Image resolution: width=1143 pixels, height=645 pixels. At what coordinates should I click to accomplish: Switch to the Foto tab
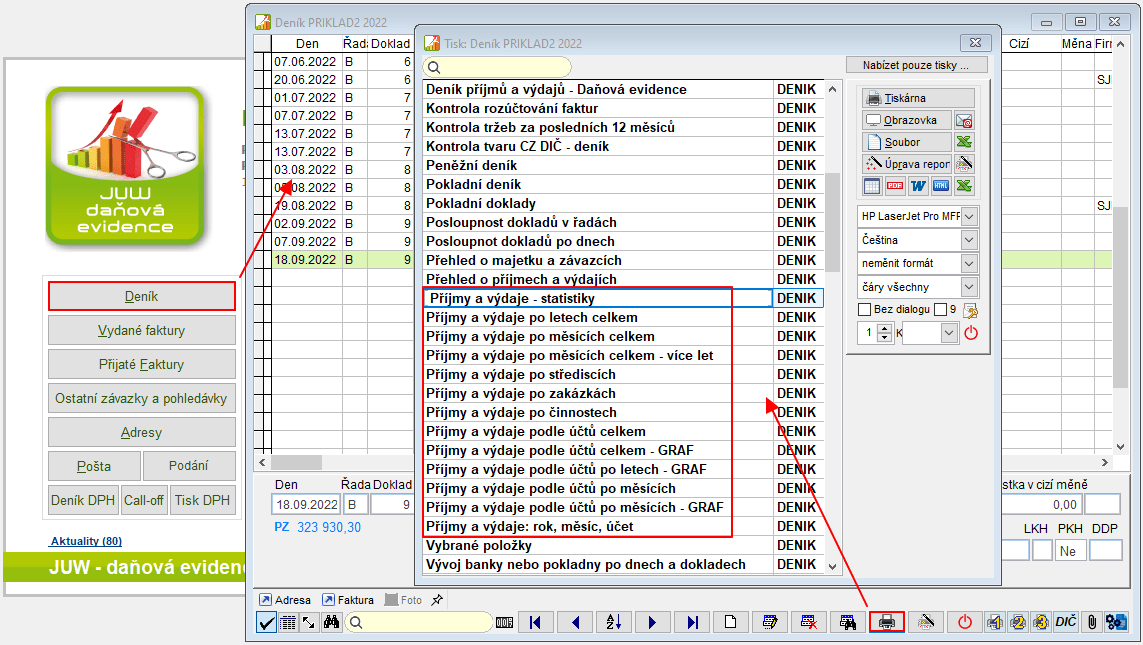pos(404,600)
